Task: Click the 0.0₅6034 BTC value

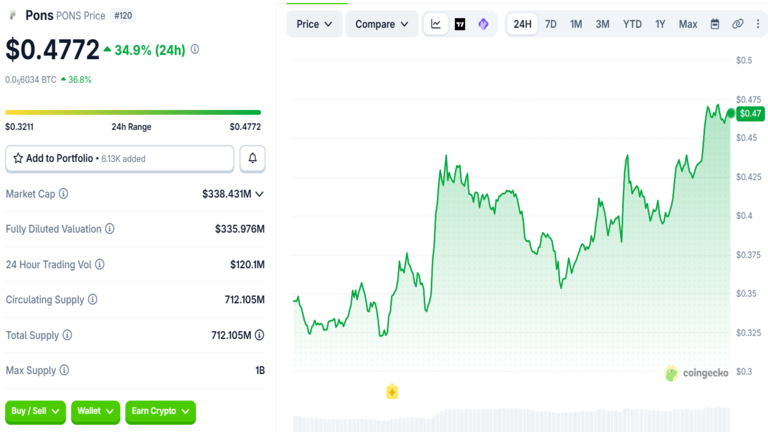Action: [31, 80]
